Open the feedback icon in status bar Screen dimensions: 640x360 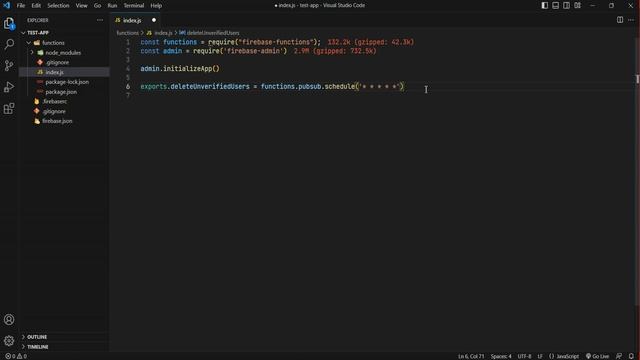pos(619,356)
